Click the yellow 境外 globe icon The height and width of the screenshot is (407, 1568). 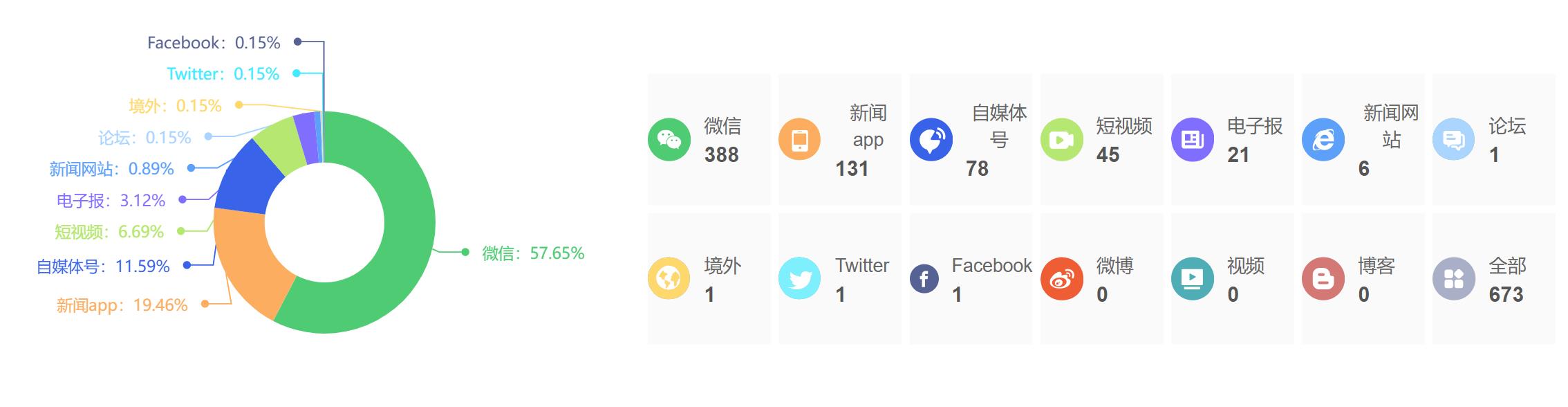click(669, 279)
